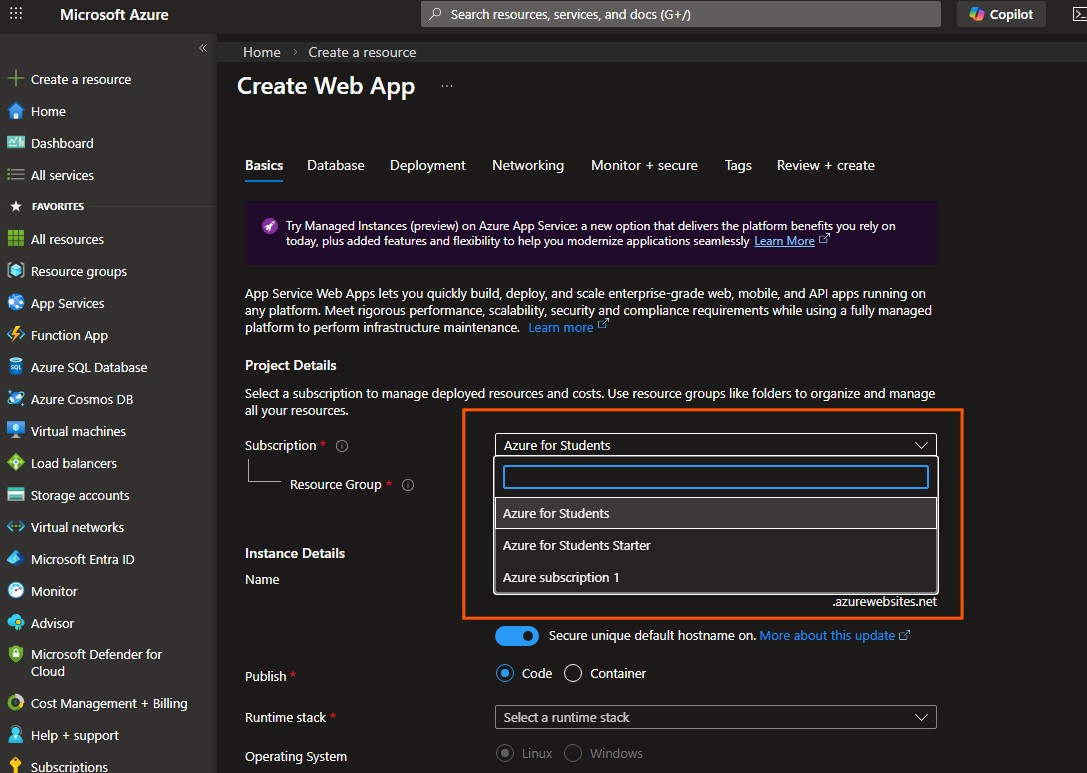Open the More about this update link
Image resolution: width=1087 pixels, height=773 pixels.
pyautogui.click(x=827, y=636)
